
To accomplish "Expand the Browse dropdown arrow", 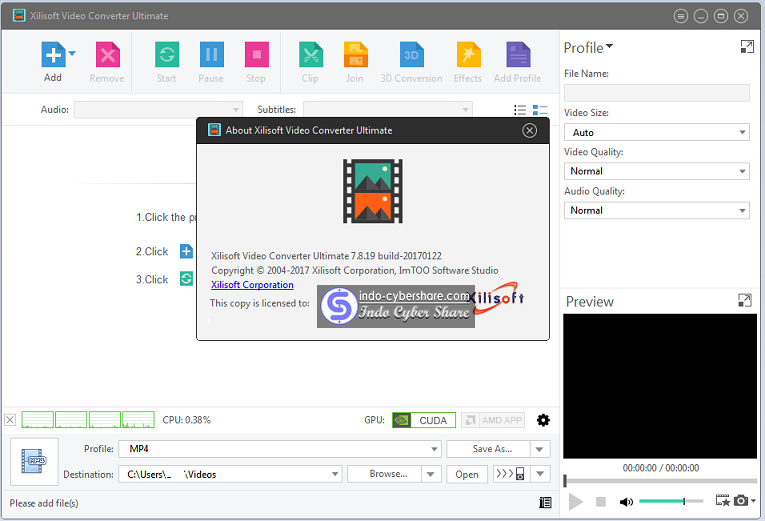I will tap(431, 474).
